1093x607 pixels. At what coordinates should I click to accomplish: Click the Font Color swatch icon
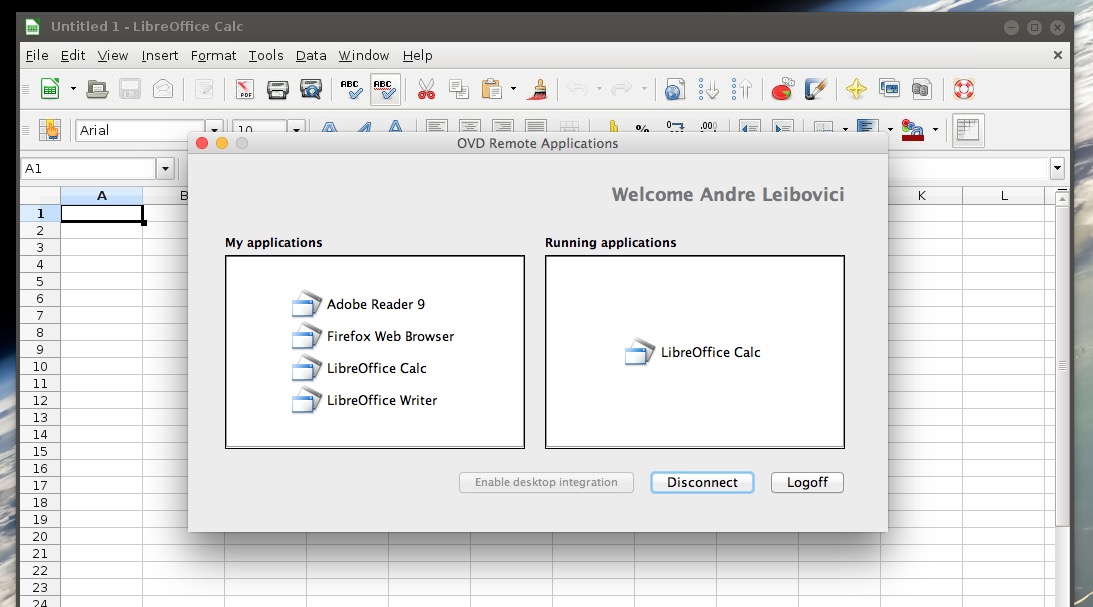pyautogui.click(x=912, y=130)
